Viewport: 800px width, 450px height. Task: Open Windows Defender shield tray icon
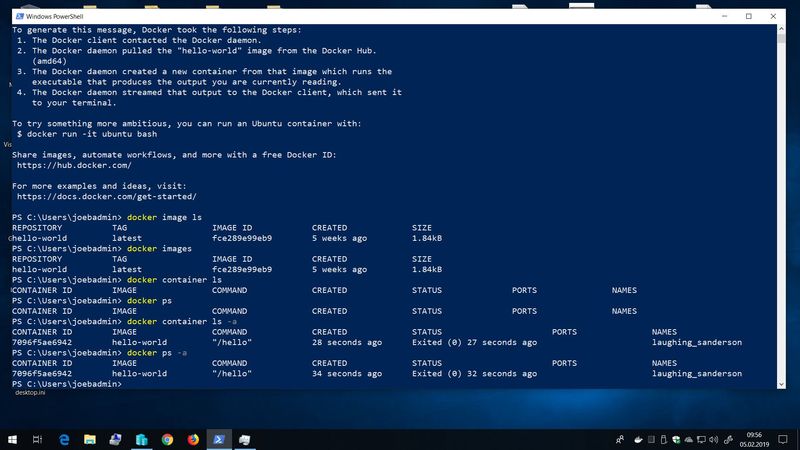676,439
